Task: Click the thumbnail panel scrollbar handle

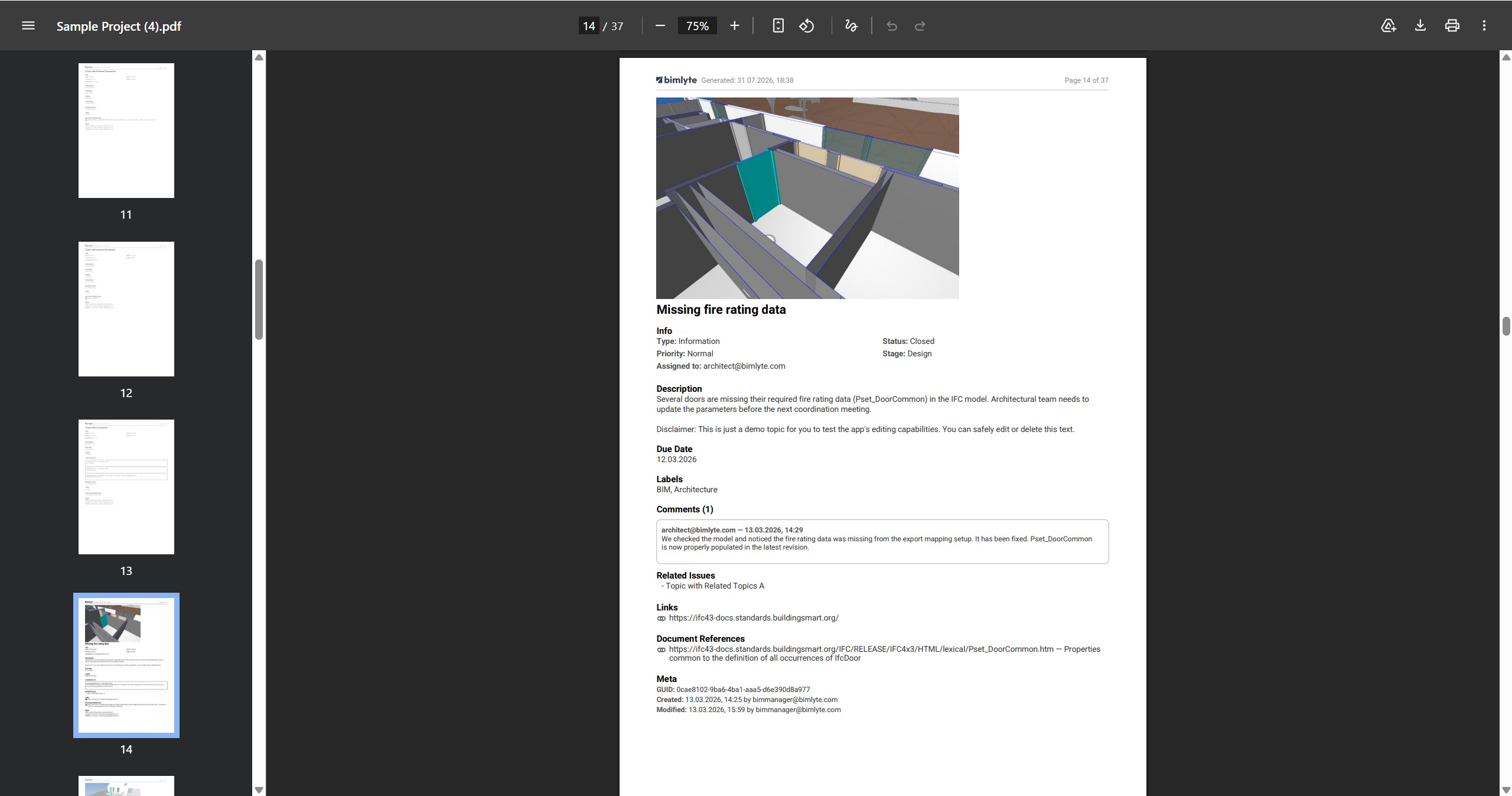Action: 259,300
